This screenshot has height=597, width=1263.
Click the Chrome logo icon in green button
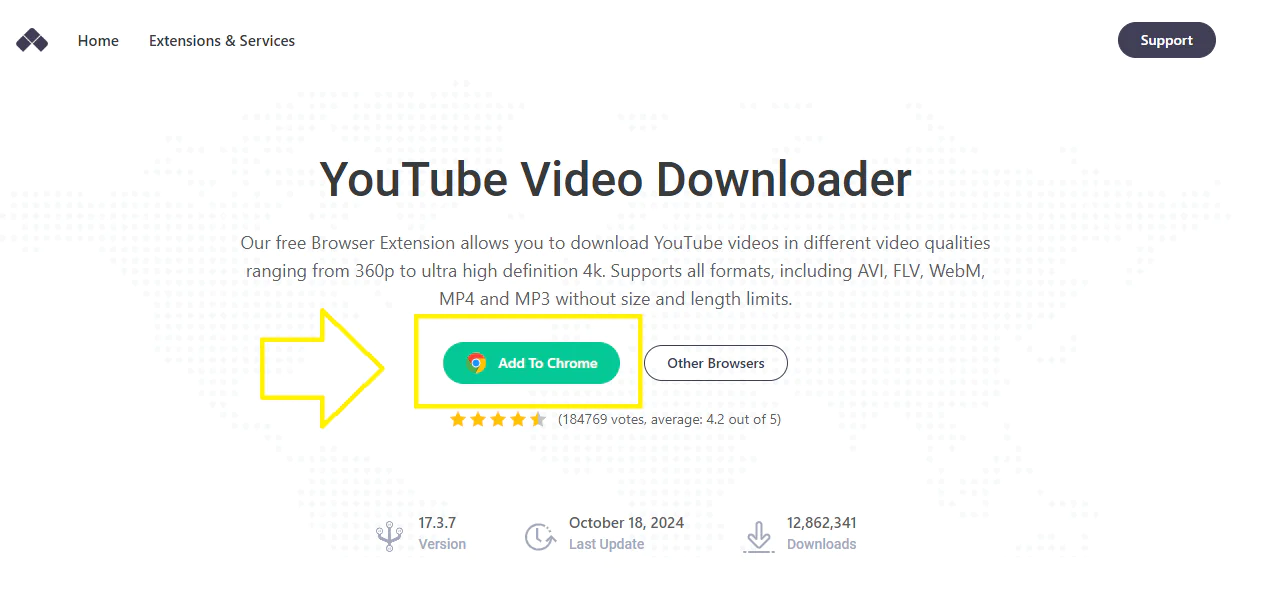coord(477,363)
